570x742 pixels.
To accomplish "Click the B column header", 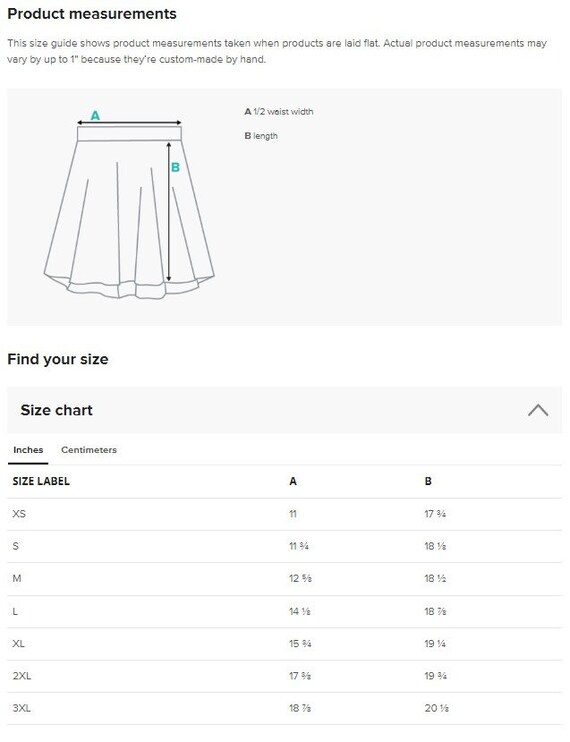I will [428, 481].
